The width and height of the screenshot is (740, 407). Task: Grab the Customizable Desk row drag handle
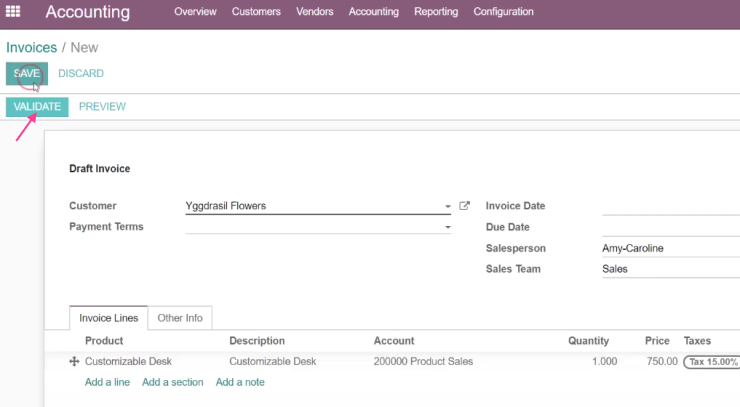(74, 362)
